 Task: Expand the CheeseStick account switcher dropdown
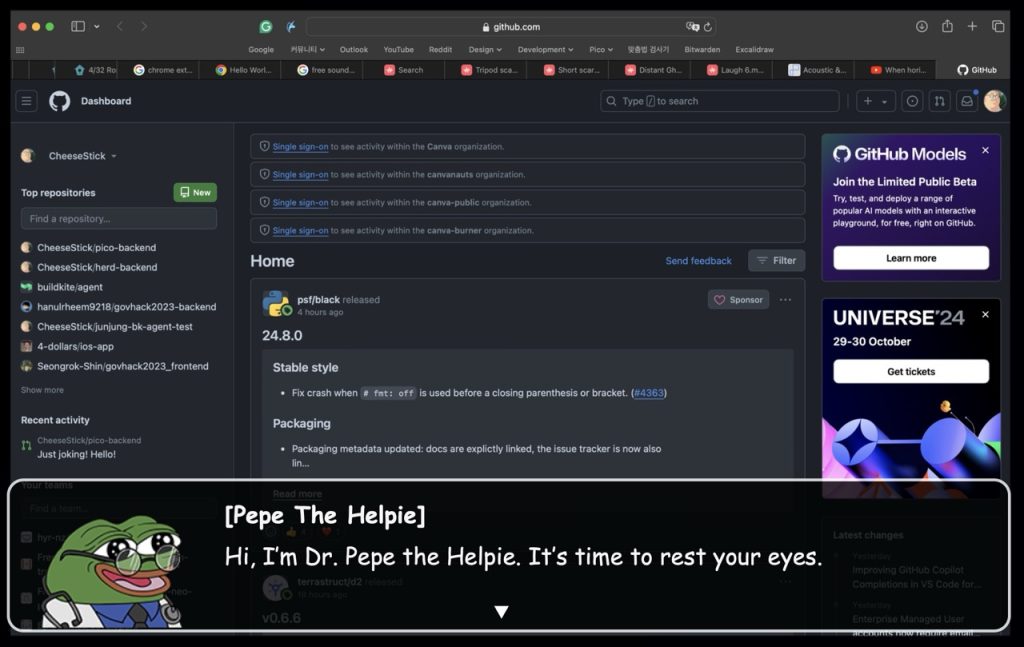(x=114, y=156)
